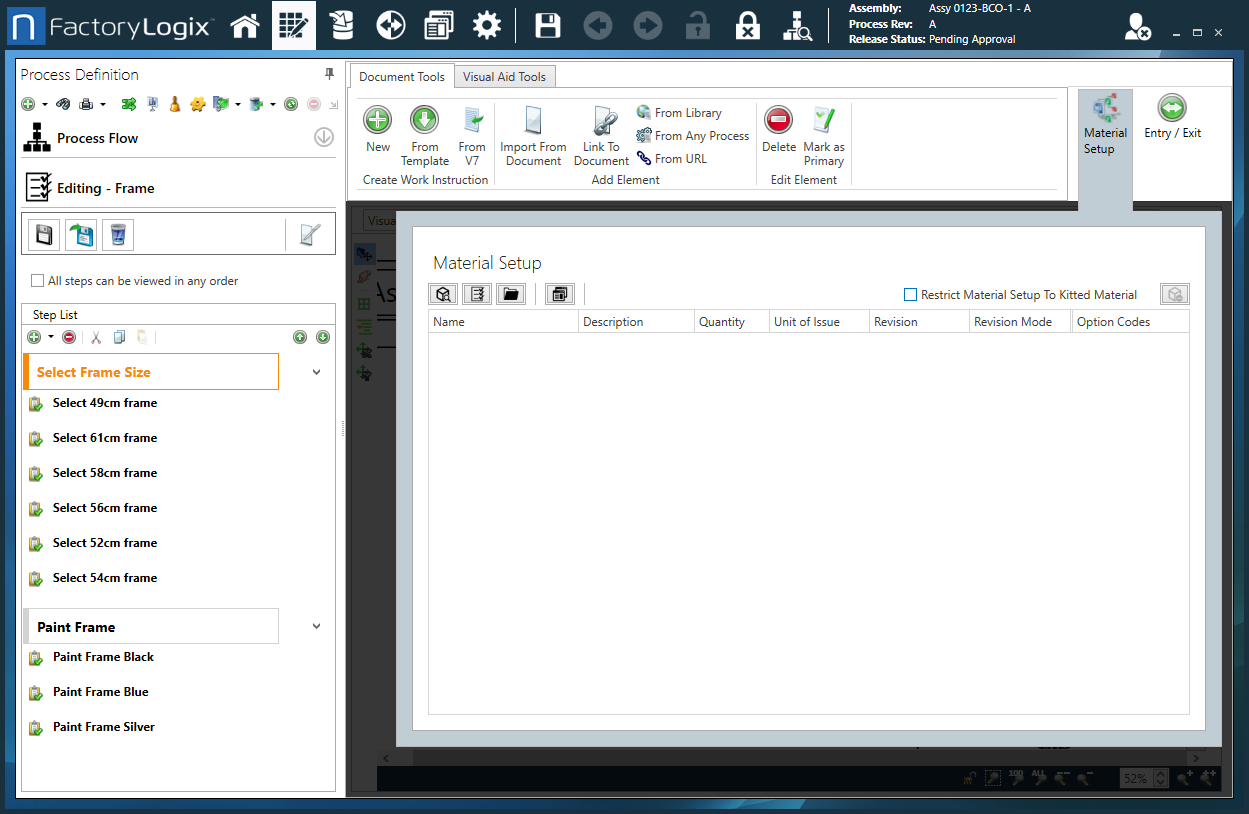Collapse the Select Frame Size step group
The width and height of the screenshot is (1249, 814).
(x=316, y=370)
